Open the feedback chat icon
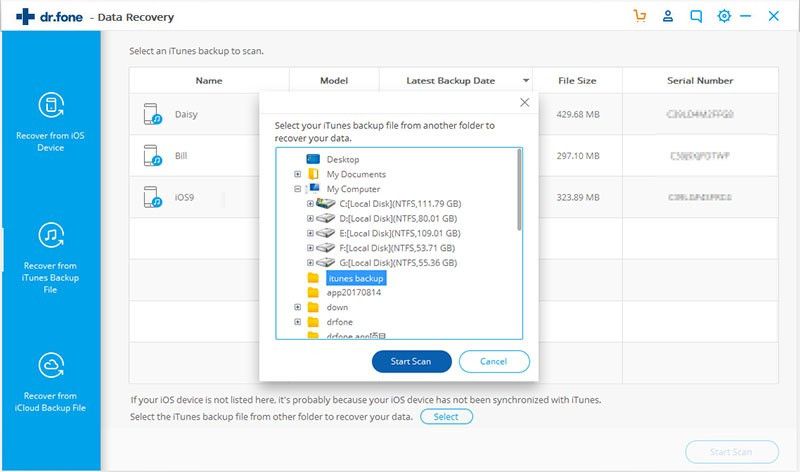800x472 pixels. (x=695, y=16)
